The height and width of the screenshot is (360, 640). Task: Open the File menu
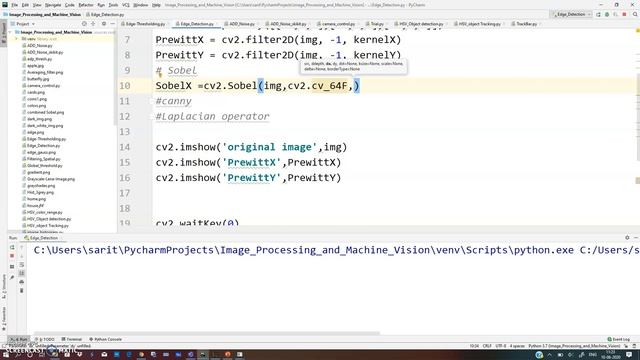14,5
